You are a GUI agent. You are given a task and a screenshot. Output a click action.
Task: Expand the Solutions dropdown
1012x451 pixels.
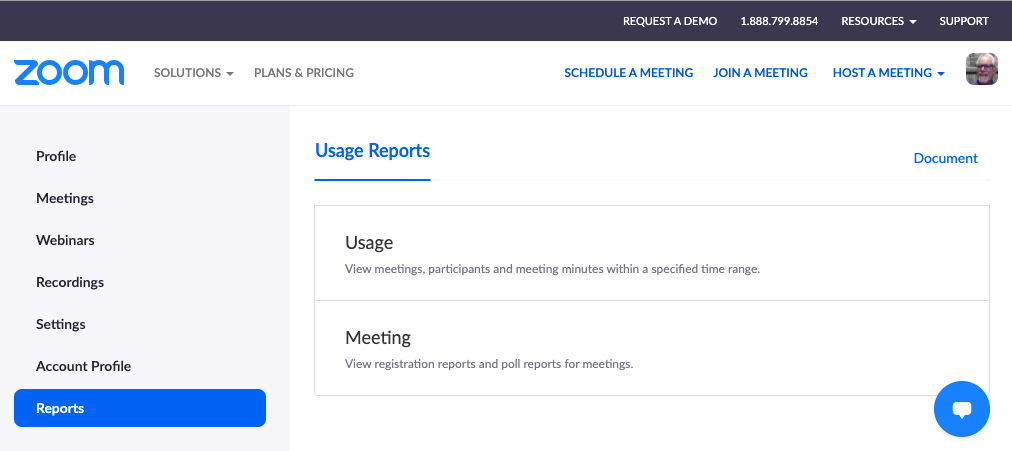tap(193, 73)
